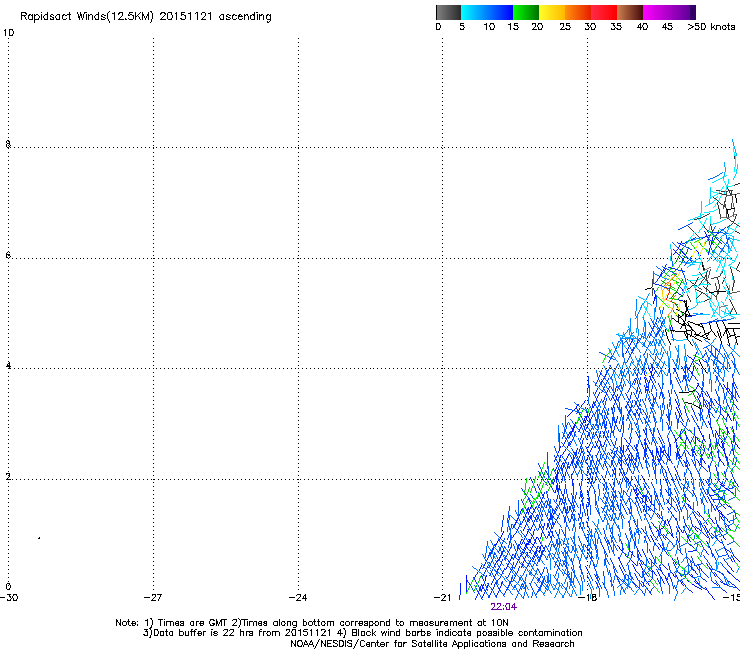Screen dimensions: 740x650
Task: Click the date '20151121' in the title
Action: click(x=186, y=16)
